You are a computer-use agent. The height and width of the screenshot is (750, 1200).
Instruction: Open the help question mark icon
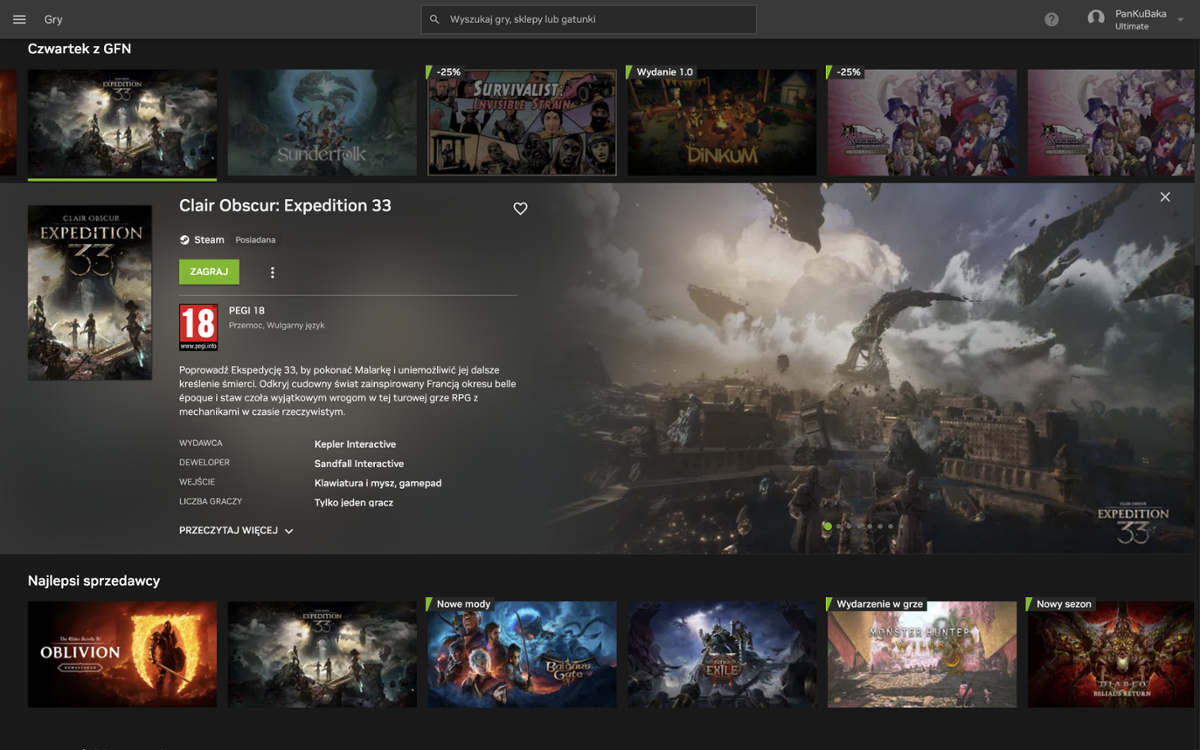point(1051,19)
